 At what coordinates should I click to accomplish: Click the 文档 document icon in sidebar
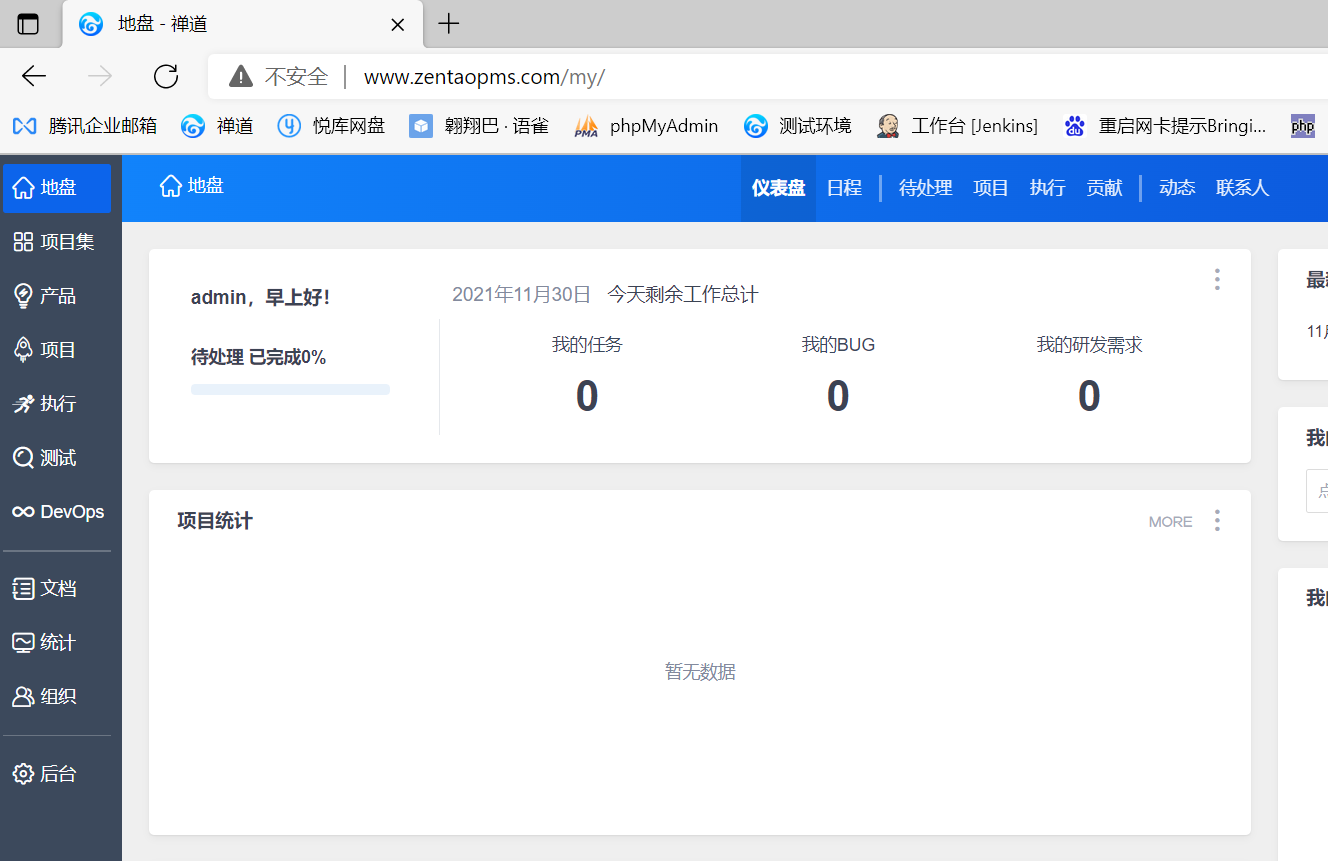click(x=23, y=589)
